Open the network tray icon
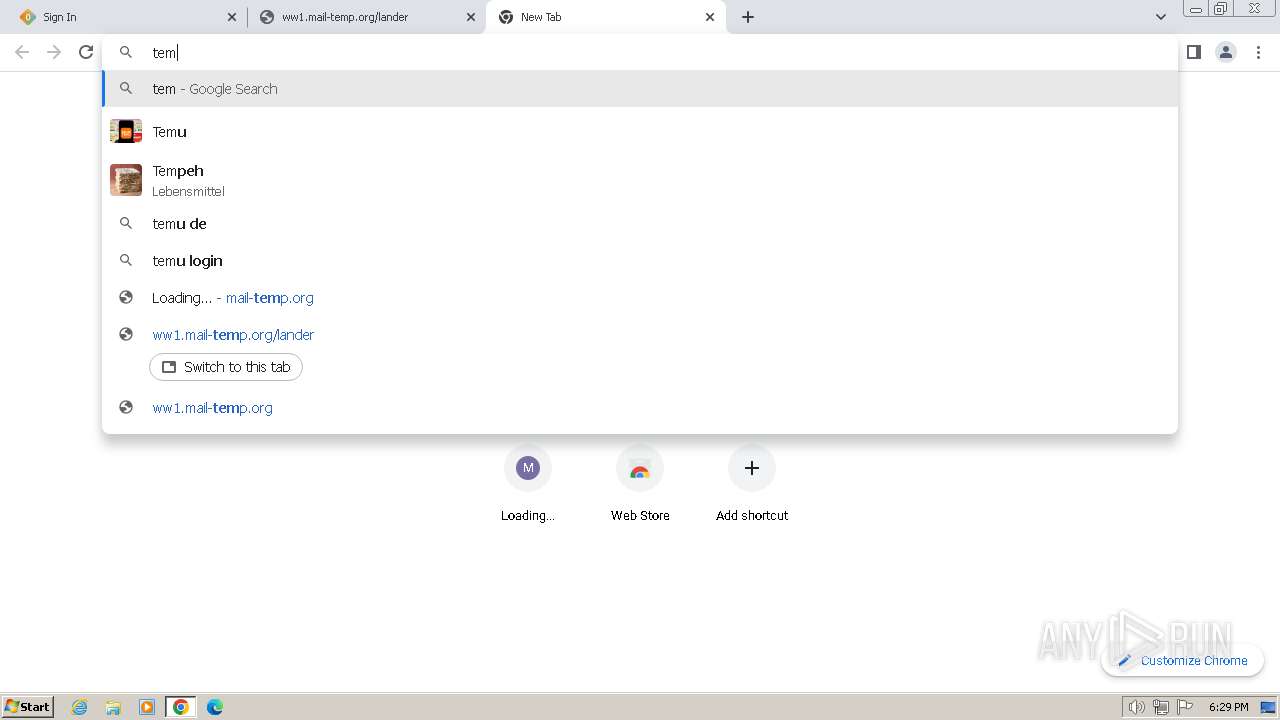This screenshot has height=720, width=1280. pyautogui.click(x=1160, y=707)
